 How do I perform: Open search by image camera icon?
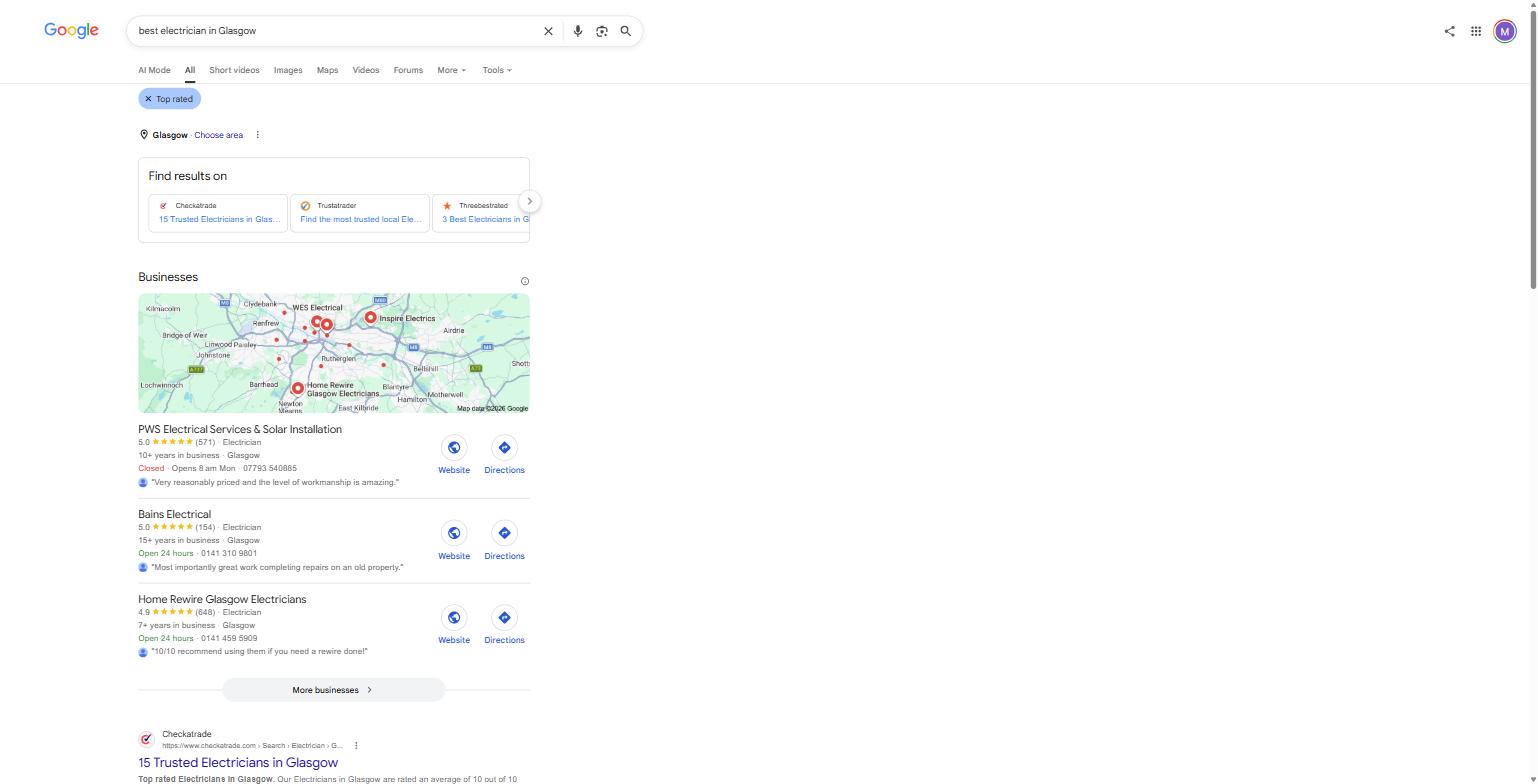(602, 31)
